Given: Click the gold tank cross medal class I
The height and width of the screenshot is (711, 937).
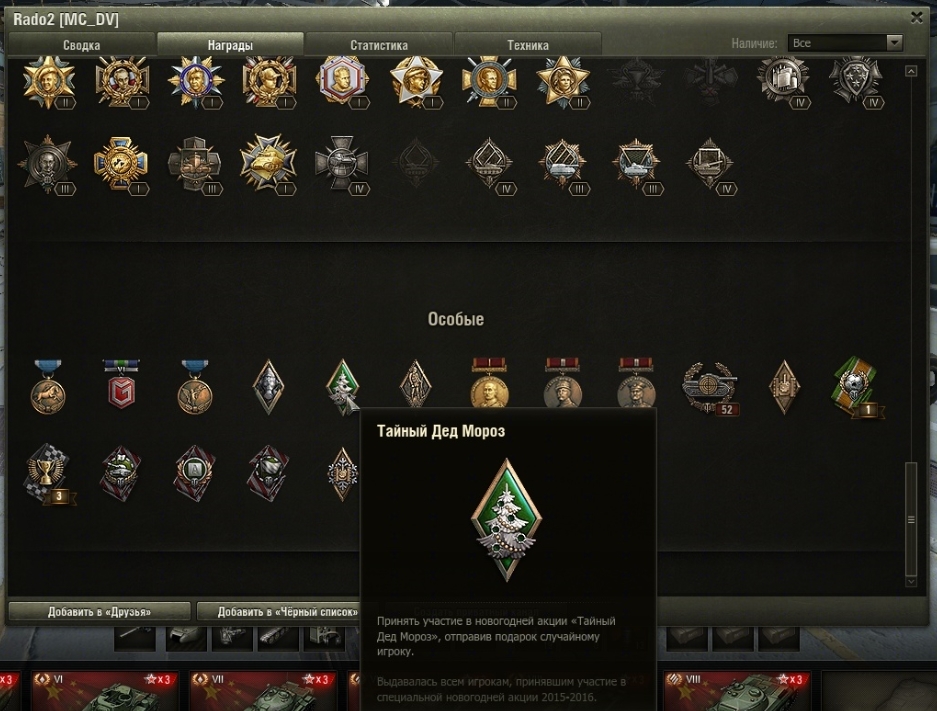Looking at the screenshot, I should tap(268, 163).
